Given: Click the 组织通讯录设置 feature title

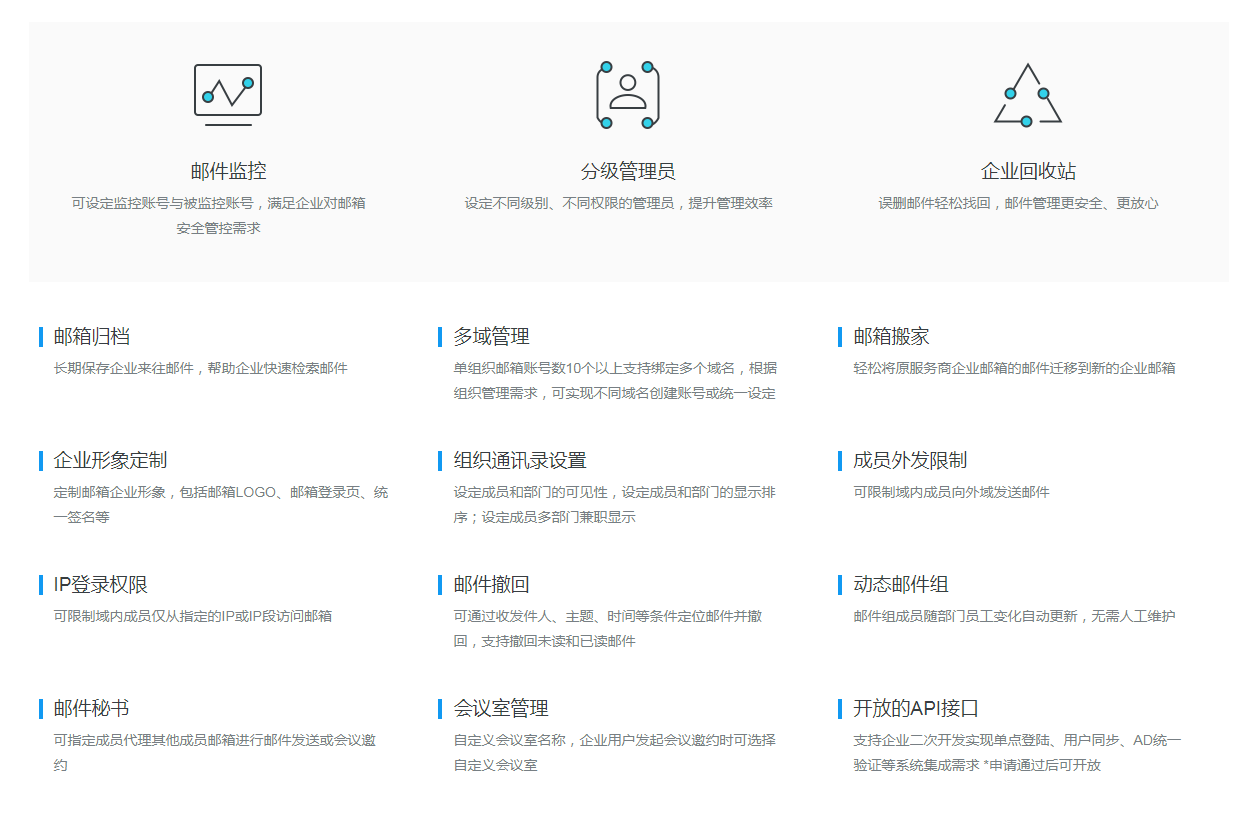Looking at the screenshot, I should 520,460.
